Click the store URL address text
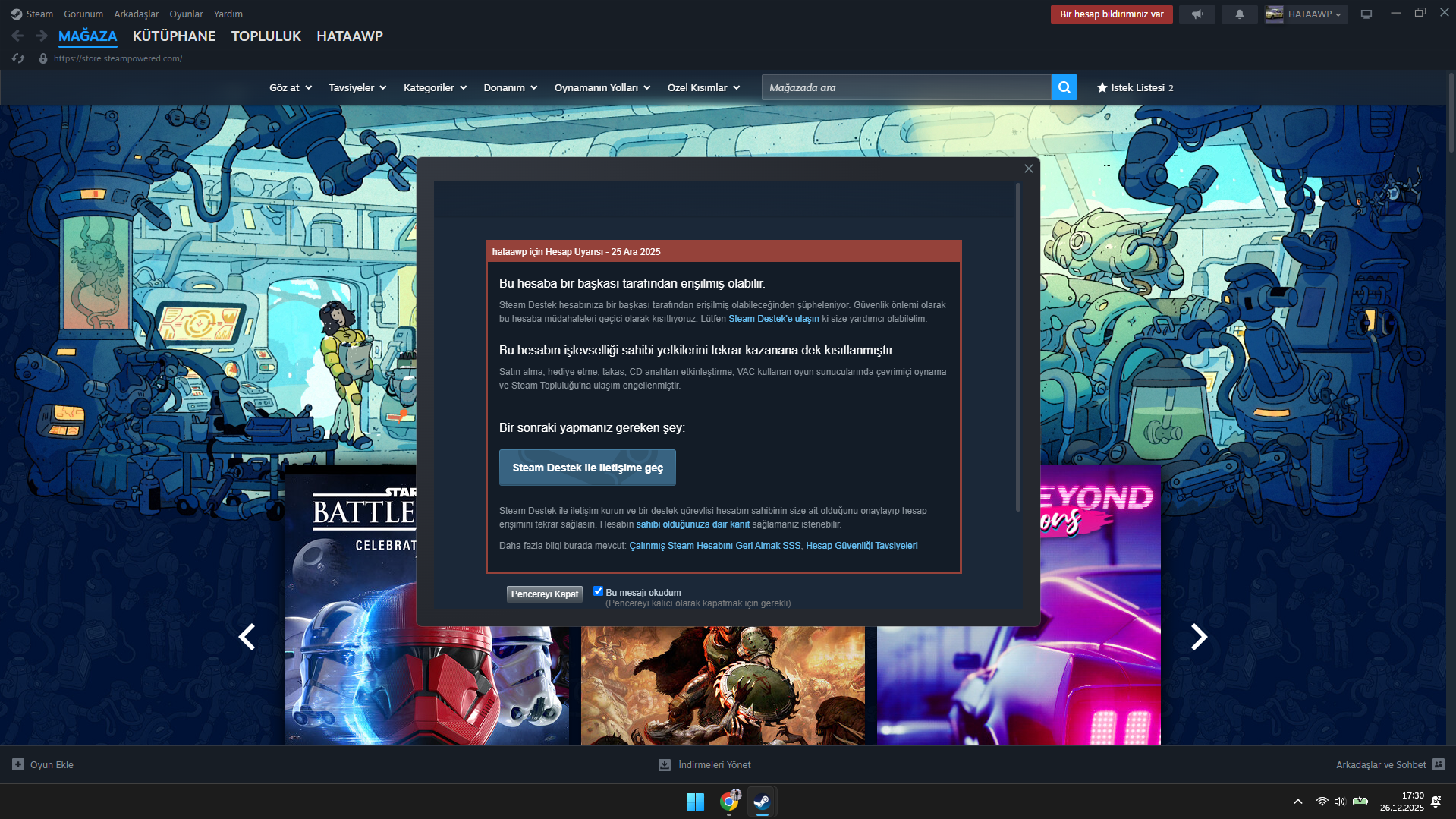Viewport: 1456px width, 819px height. 118,58
